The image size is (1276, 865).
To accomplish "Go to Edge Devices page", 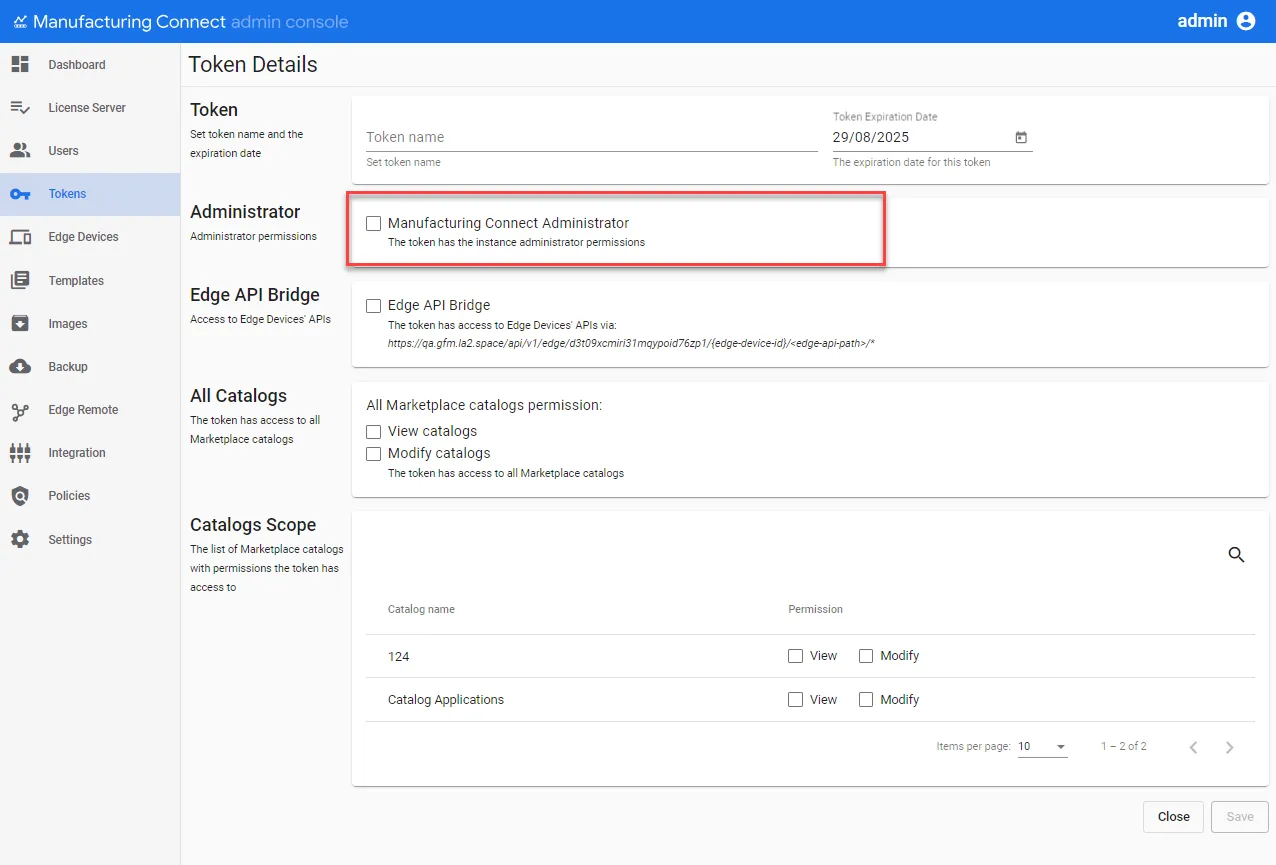I will click(90, 237).
